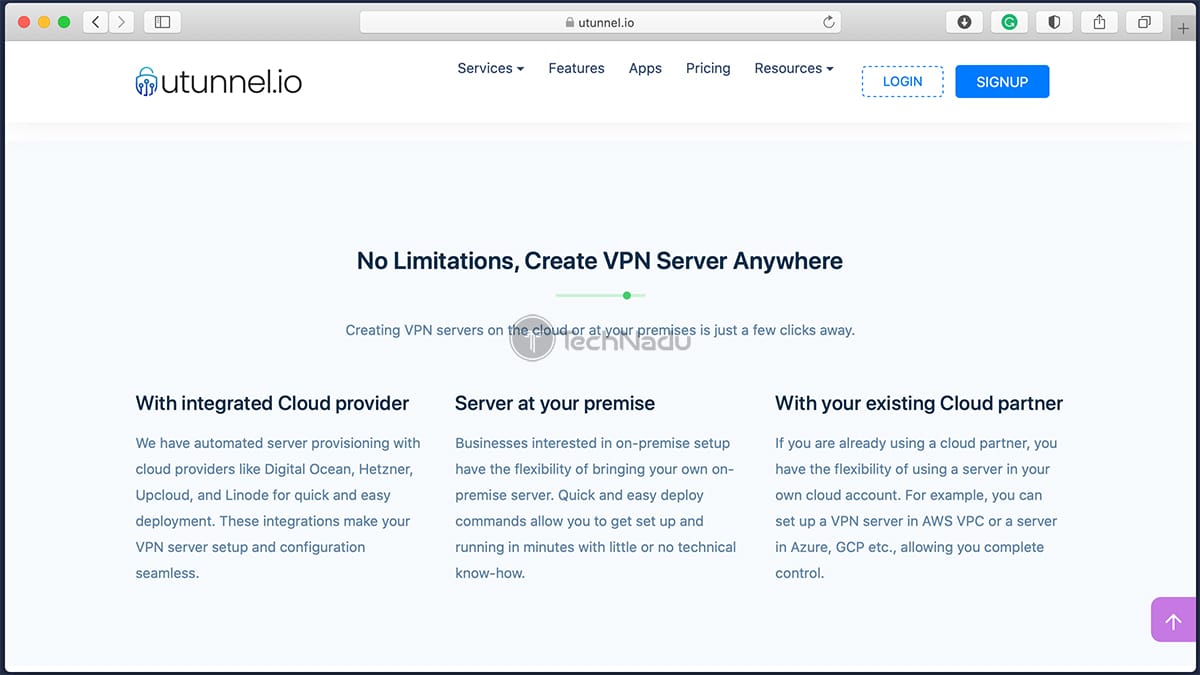1200x675 pixels.
Task: Click the paragraph mentioning Digital Ocean, Hetzner
Action: pos(278,508)
